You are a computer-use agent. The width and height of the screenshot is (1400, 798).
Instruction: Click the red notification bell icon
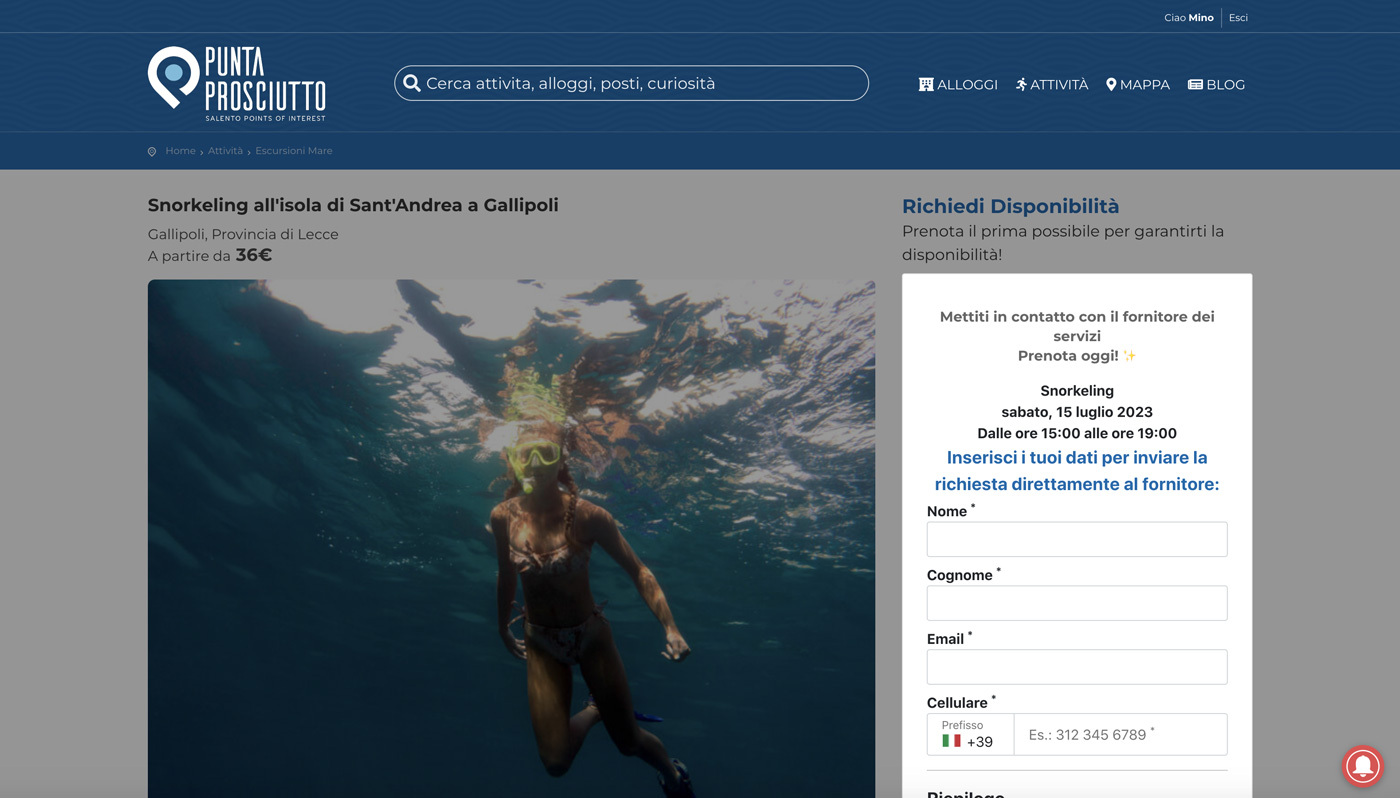1361,765
